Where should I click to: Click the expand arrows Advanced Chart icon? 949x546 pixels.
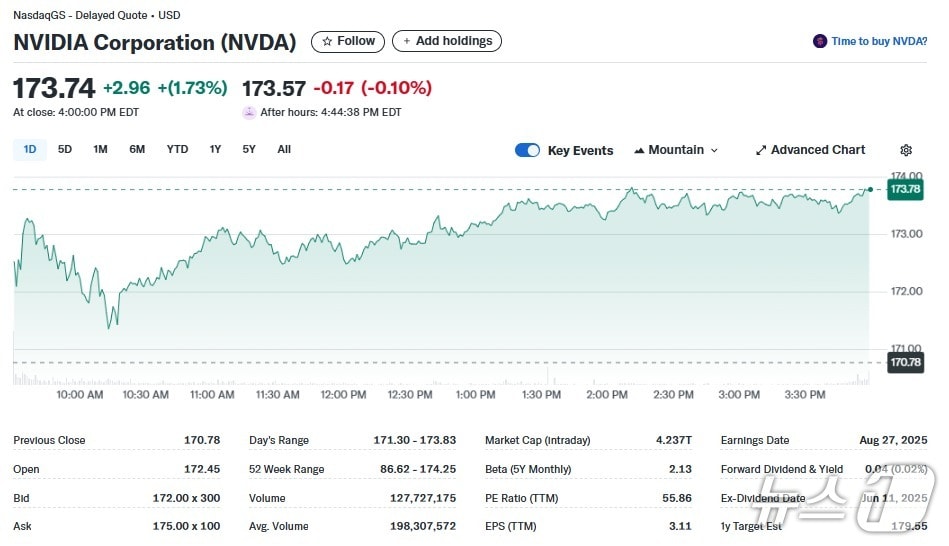pos(761,150)
